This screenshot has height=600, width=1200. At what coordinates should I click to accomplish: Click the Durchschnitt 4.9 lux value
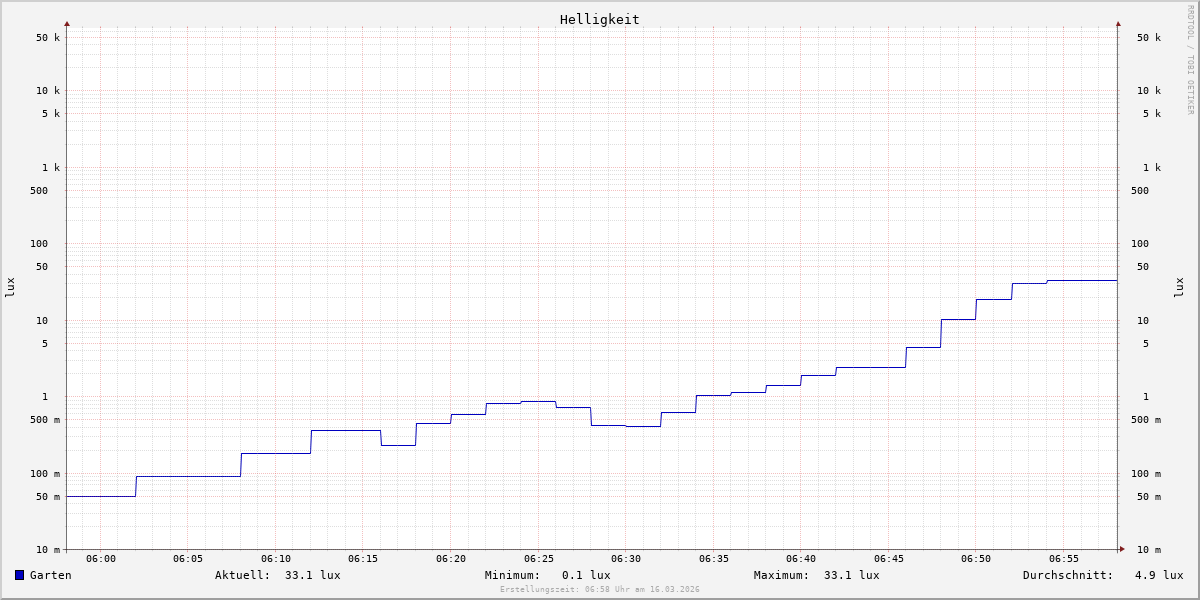(1158, 575)
